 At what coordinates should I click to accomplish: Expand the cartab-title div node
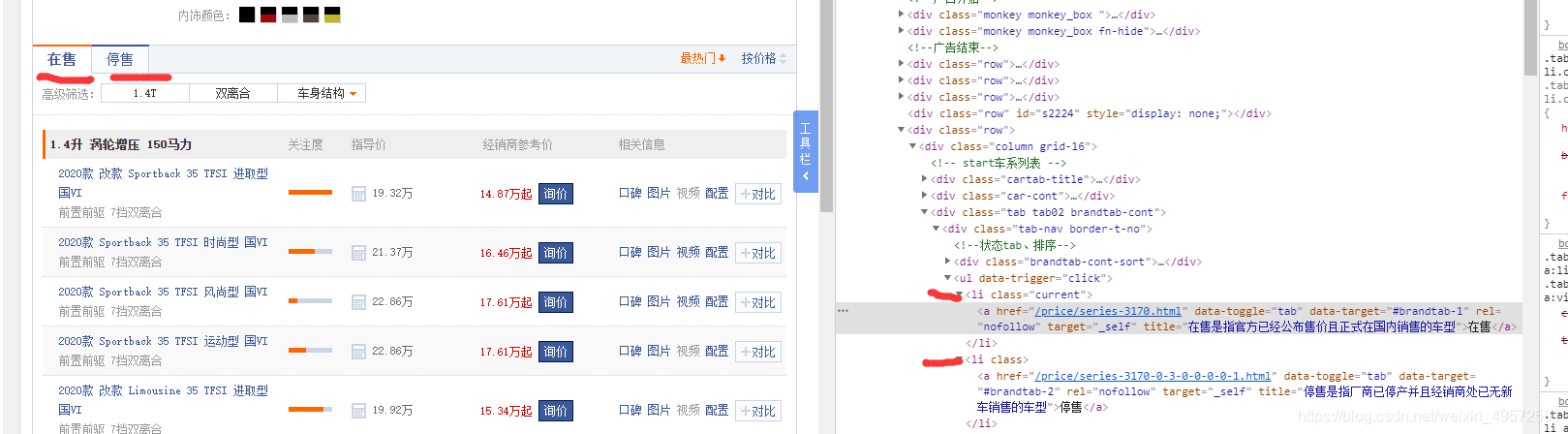tap(924, 179)
